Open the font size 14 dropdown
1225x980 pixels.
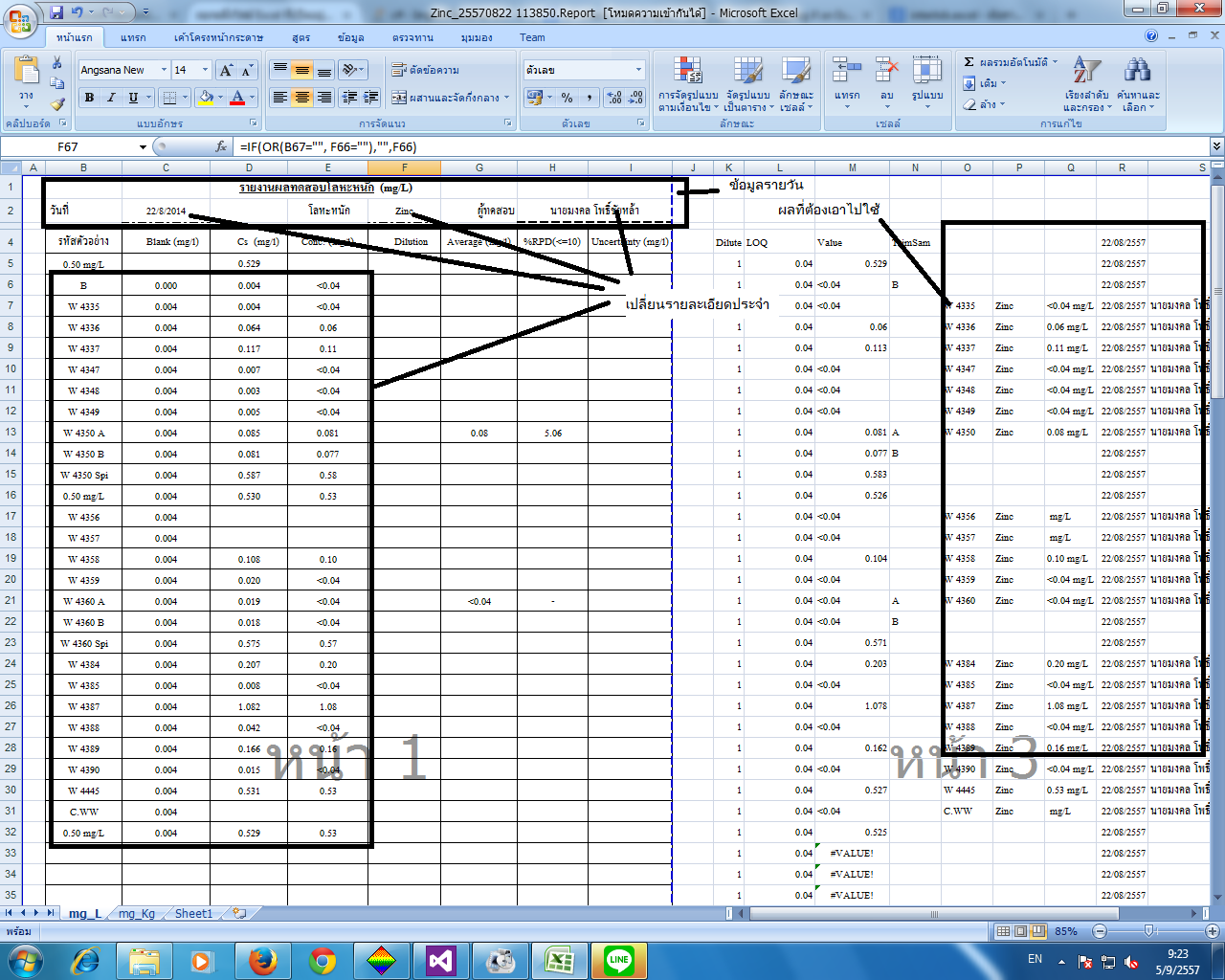[x=205, y=70]
